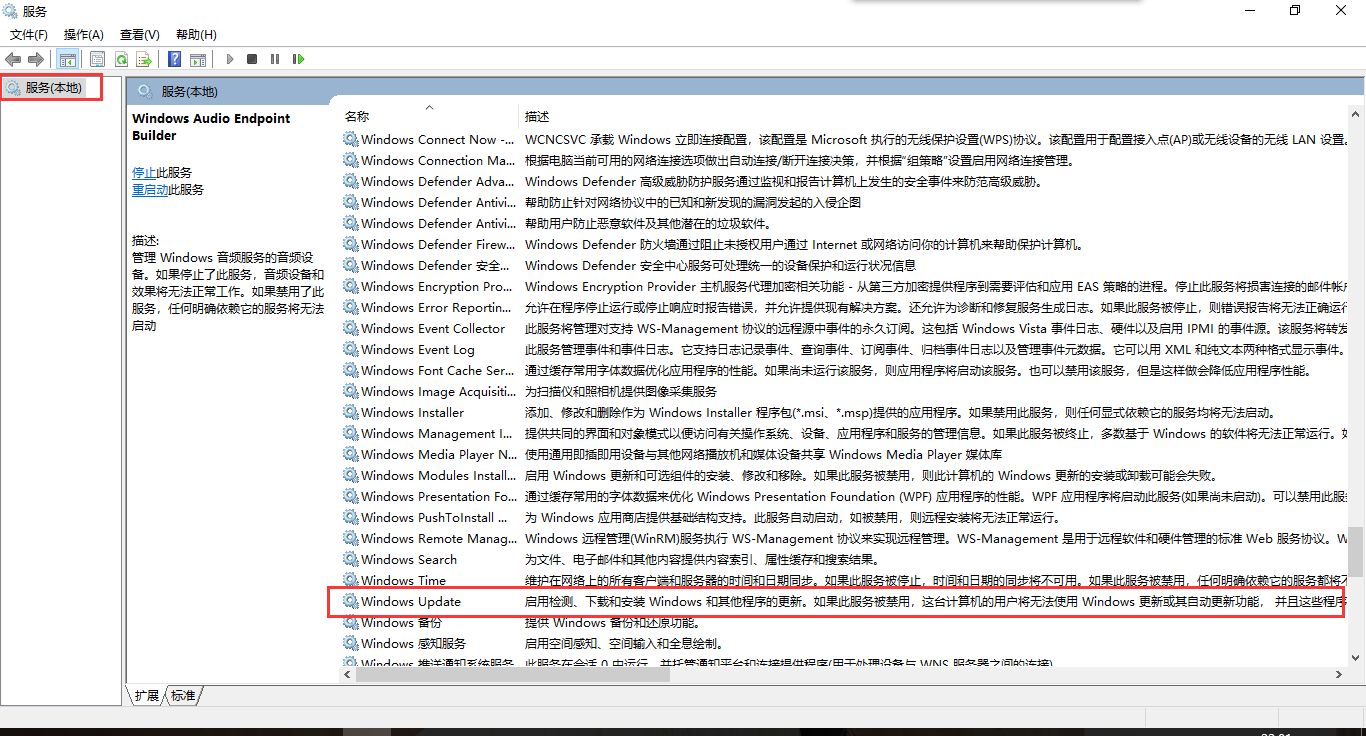Refresh the services list via toolbar icon
This screenshot has width=1366, height=736.
click(121, 59)
